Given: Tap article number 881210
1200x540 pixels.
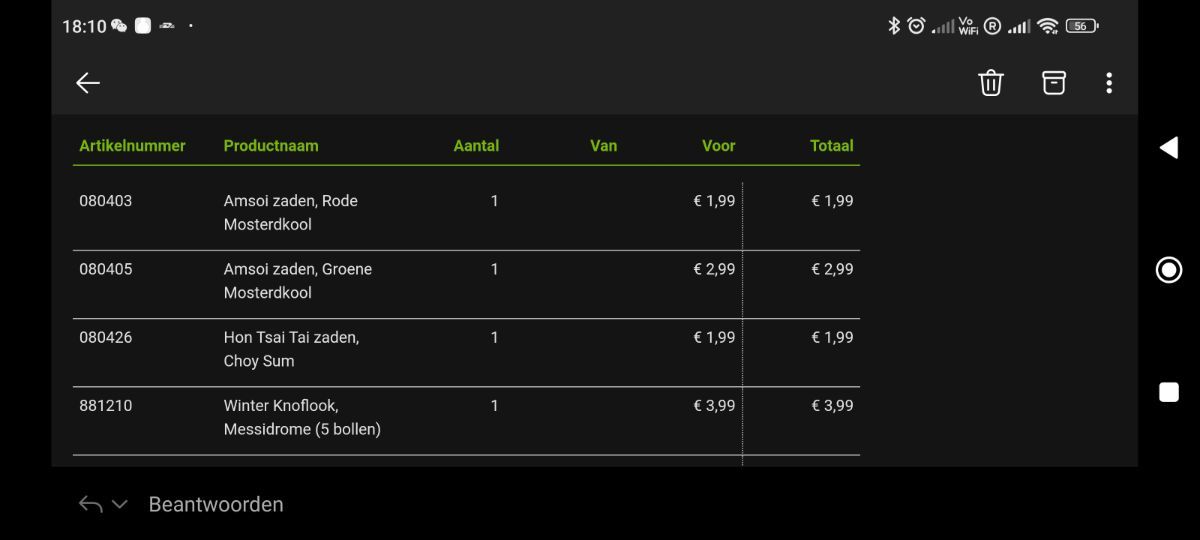Looking at the screenshot, I should [x=106, y=406].
